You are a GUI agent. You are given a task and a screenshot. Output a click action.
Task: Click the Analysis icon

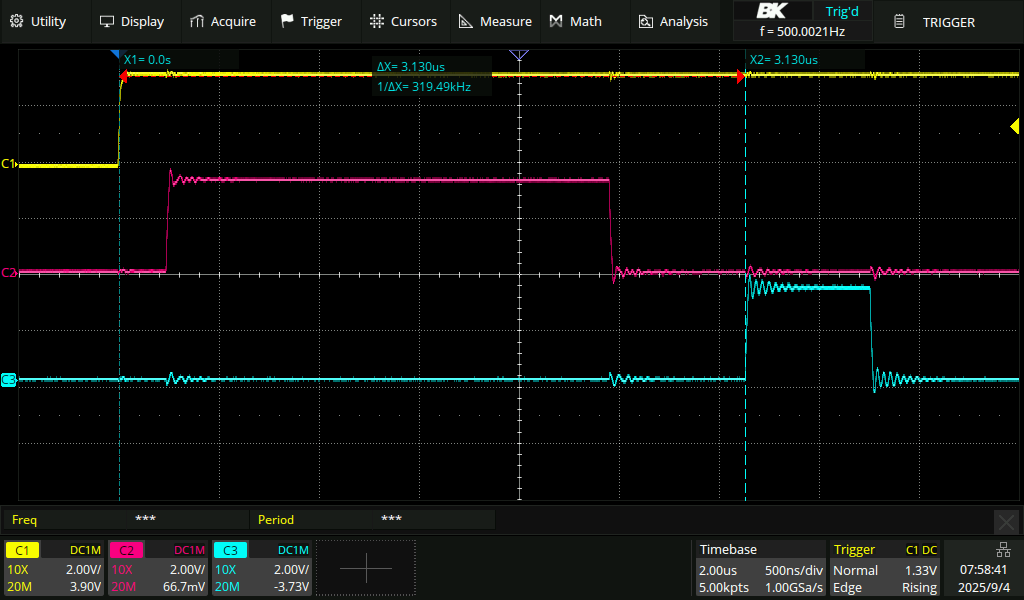pos(645,22)
